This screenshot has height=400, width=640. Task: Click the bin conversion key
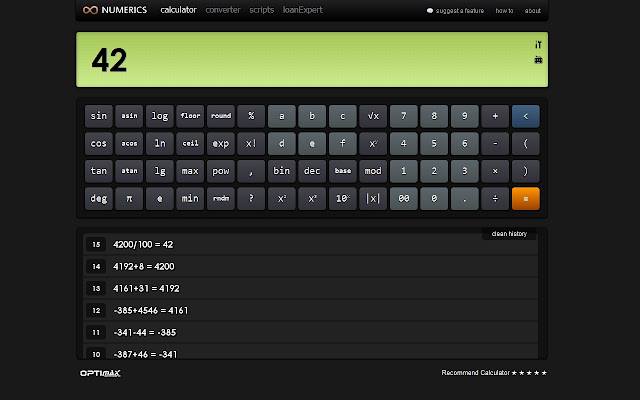pyautogui.click(x=282, y=171)
